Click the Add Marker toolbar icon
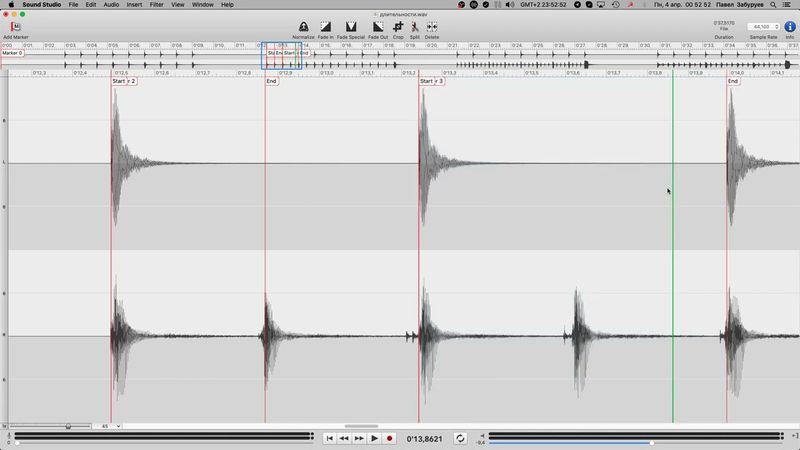The height and width of the screenshot is (450, 800). 15,27
